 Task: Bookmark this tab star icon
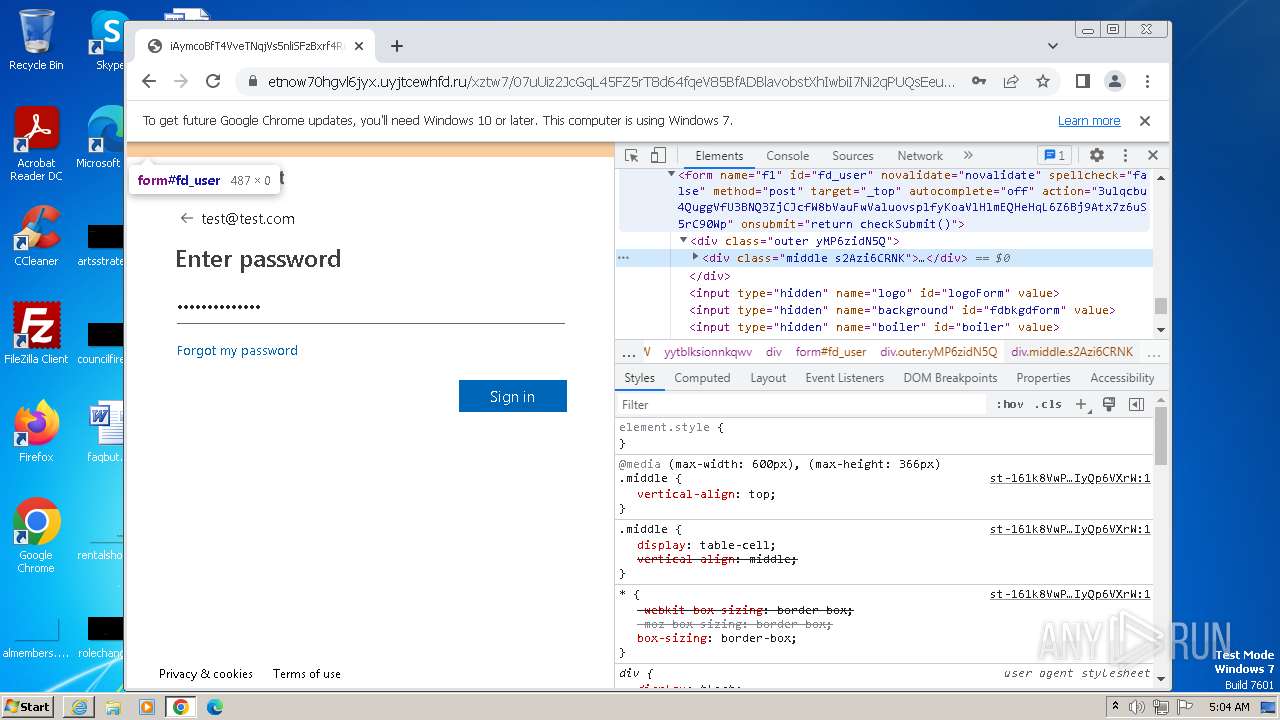1043,81
